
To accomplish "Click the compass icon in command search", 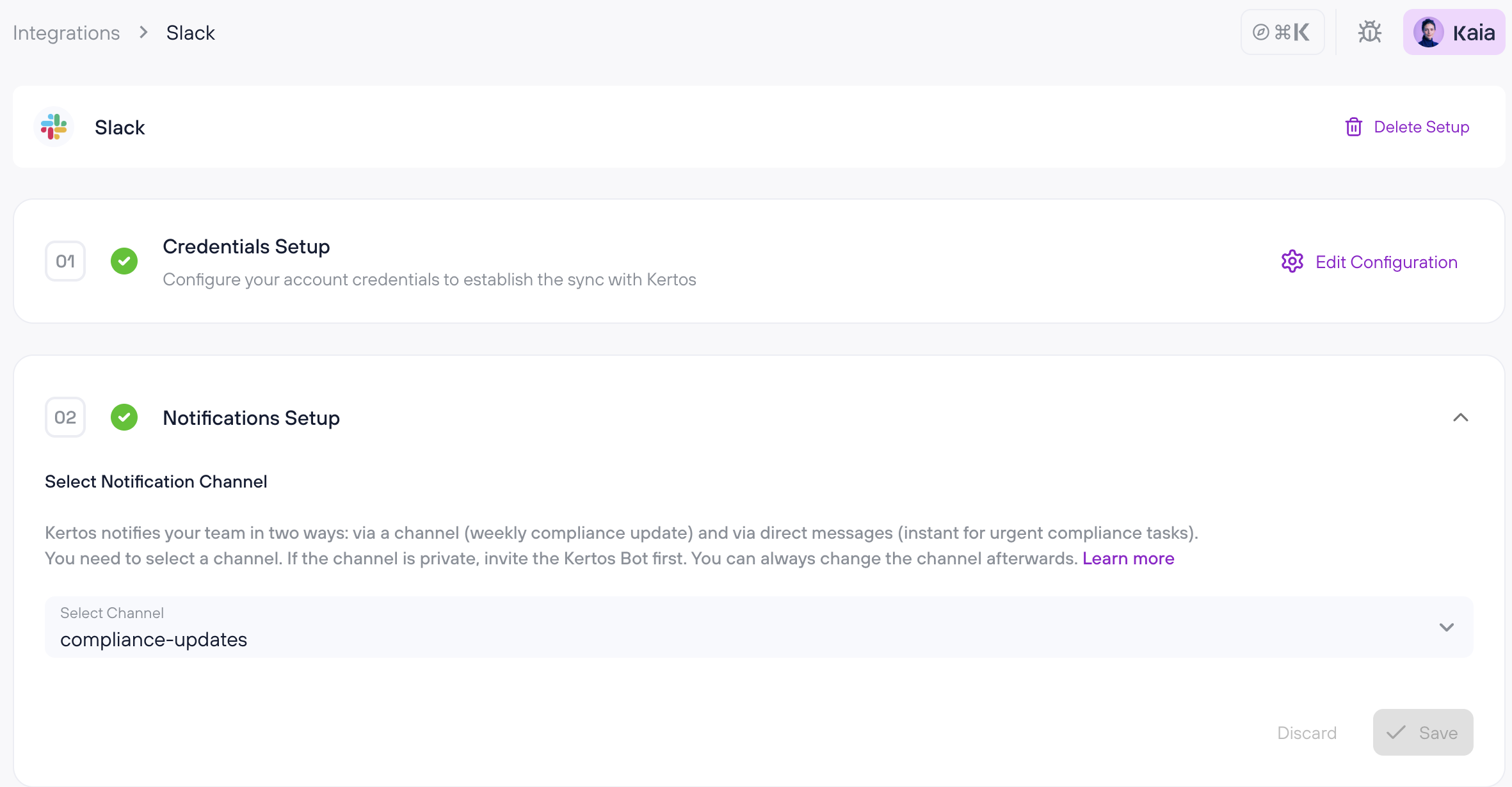I will 1260,32.
